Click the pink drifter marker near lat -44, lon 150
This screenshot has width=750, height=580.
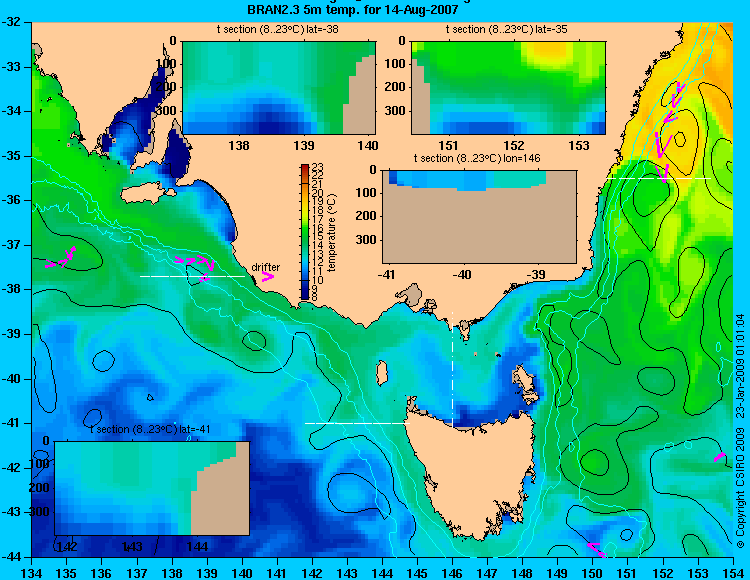point(596,550)
